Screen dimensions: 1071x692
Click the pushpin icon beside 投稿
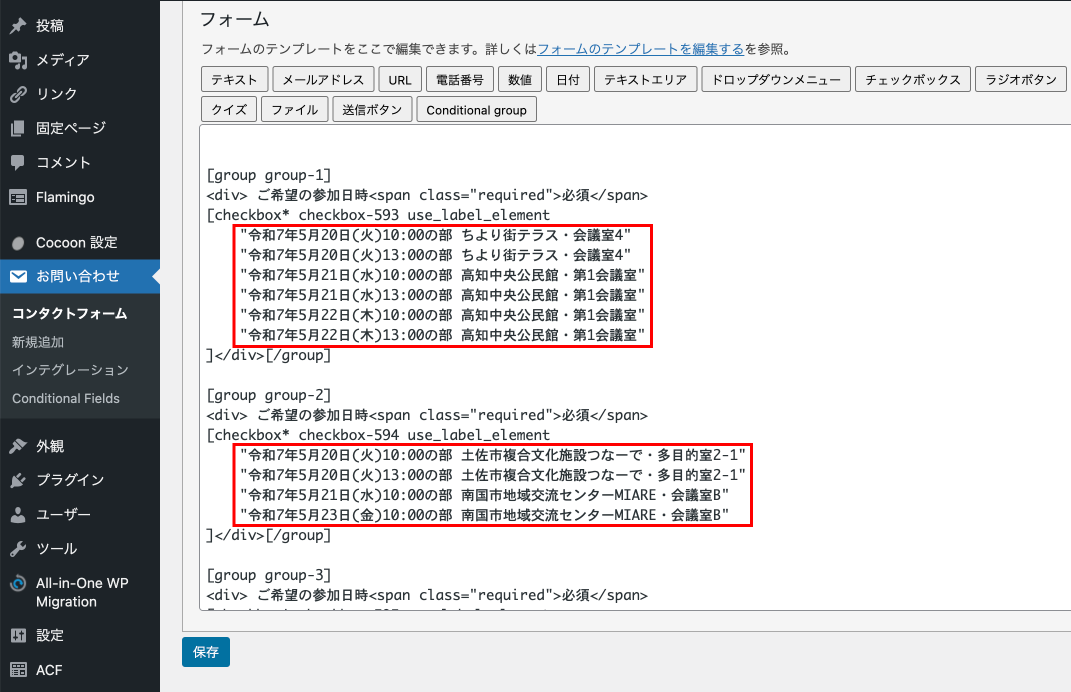point(18,26)
